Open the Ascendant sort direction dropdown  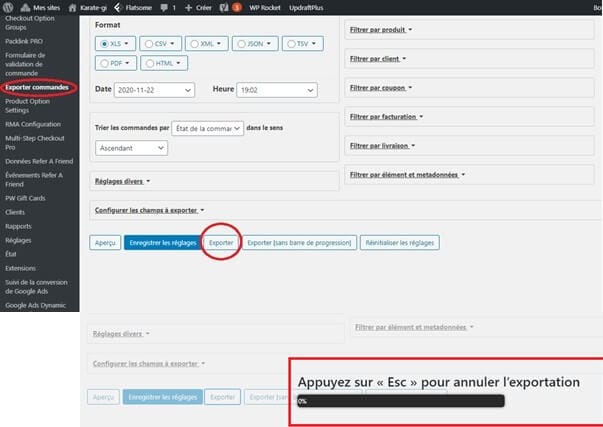tap(132, 148)
